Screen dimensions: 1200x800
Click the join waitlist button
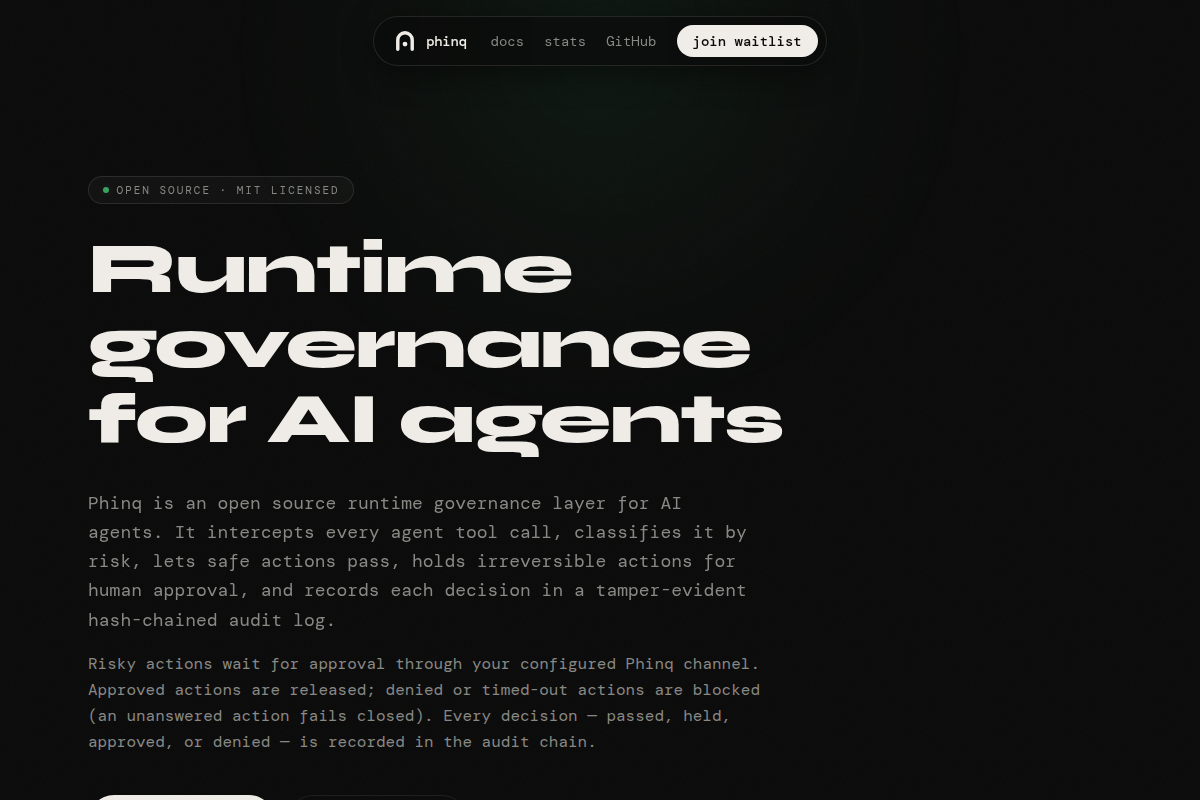(747, 41)
